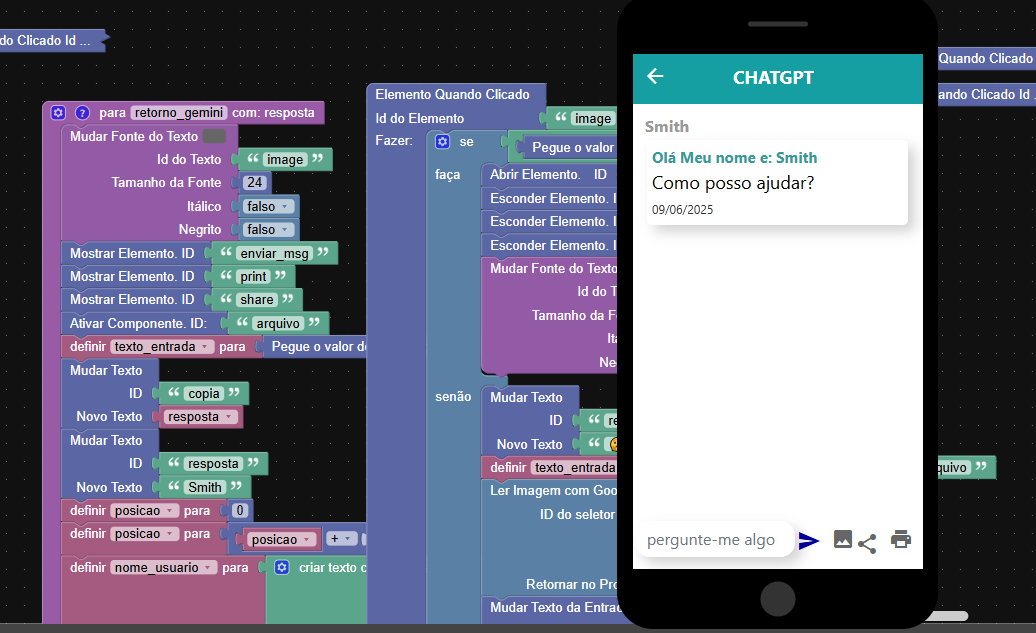Tap the printer icon in the phone preview
1036x633 pixels.
pyautogui.click(x=901, y=539)
